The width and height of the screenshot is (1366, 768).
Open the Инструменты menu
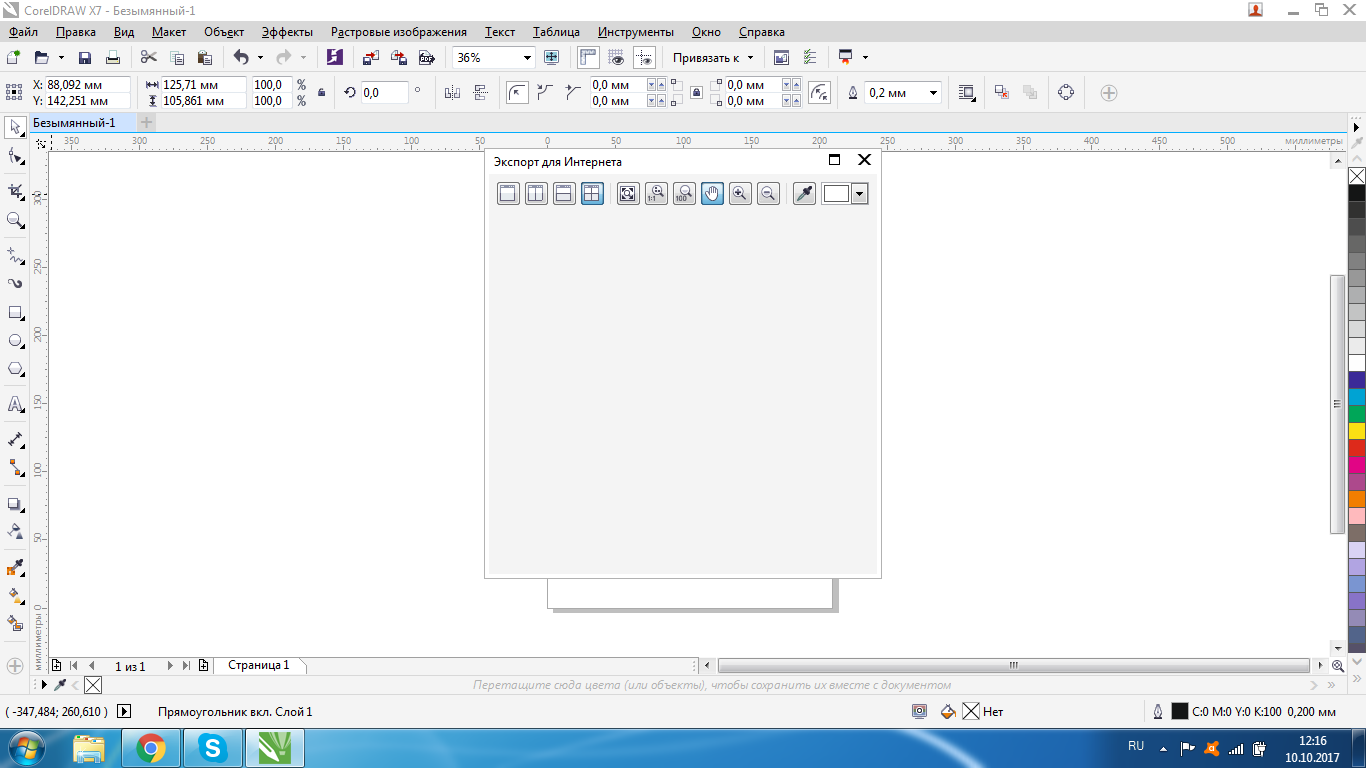[636, 32]
